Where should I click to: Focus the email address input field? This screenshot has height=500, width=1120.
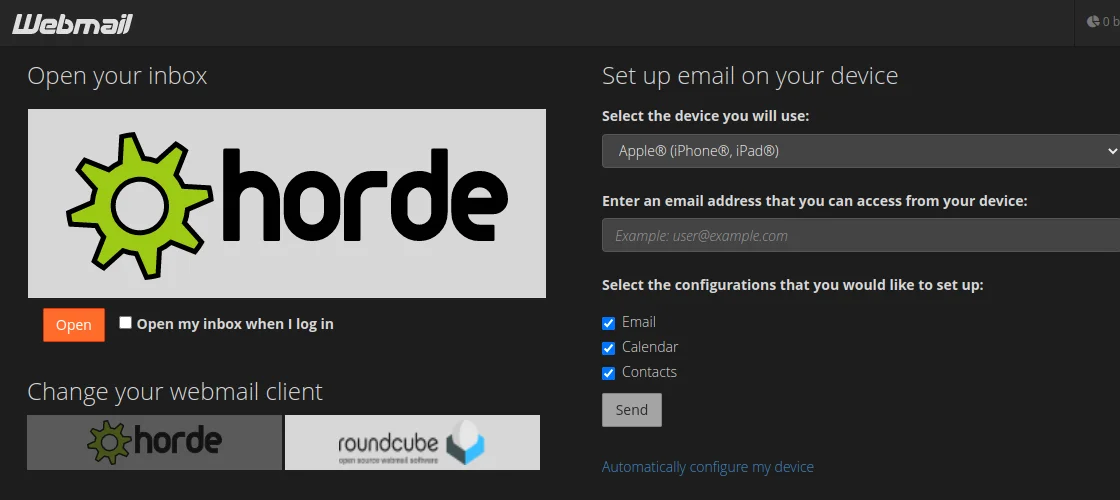click(x=861, y=235)
